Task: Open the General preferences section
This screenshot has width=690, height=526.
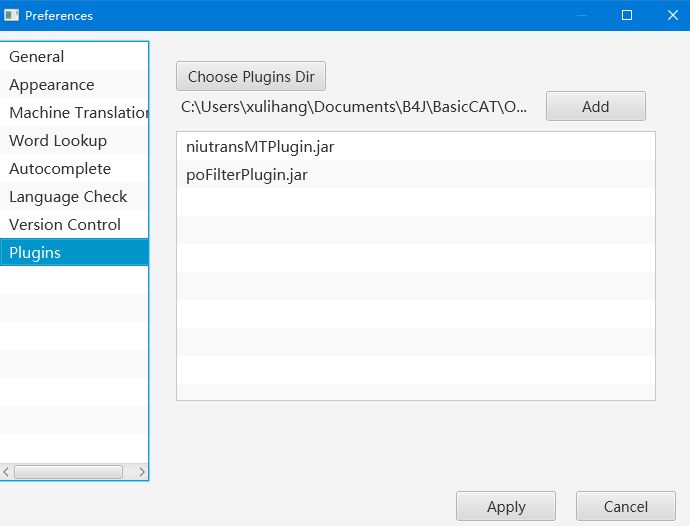Action: (x=74, y=56)
